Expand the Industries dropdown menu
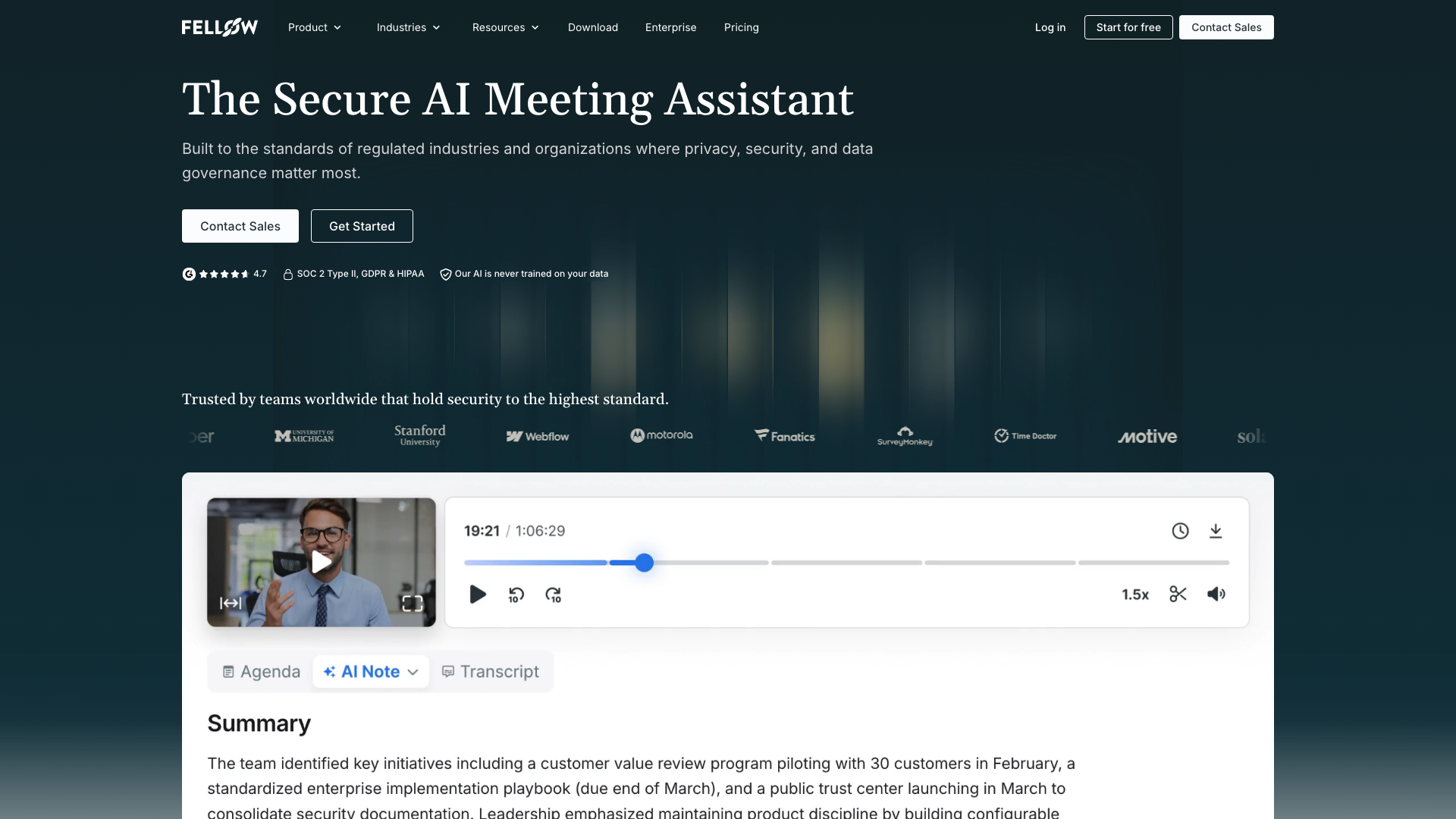Image resolution: width=1456 pixels, height=819 pixels. 409,27
